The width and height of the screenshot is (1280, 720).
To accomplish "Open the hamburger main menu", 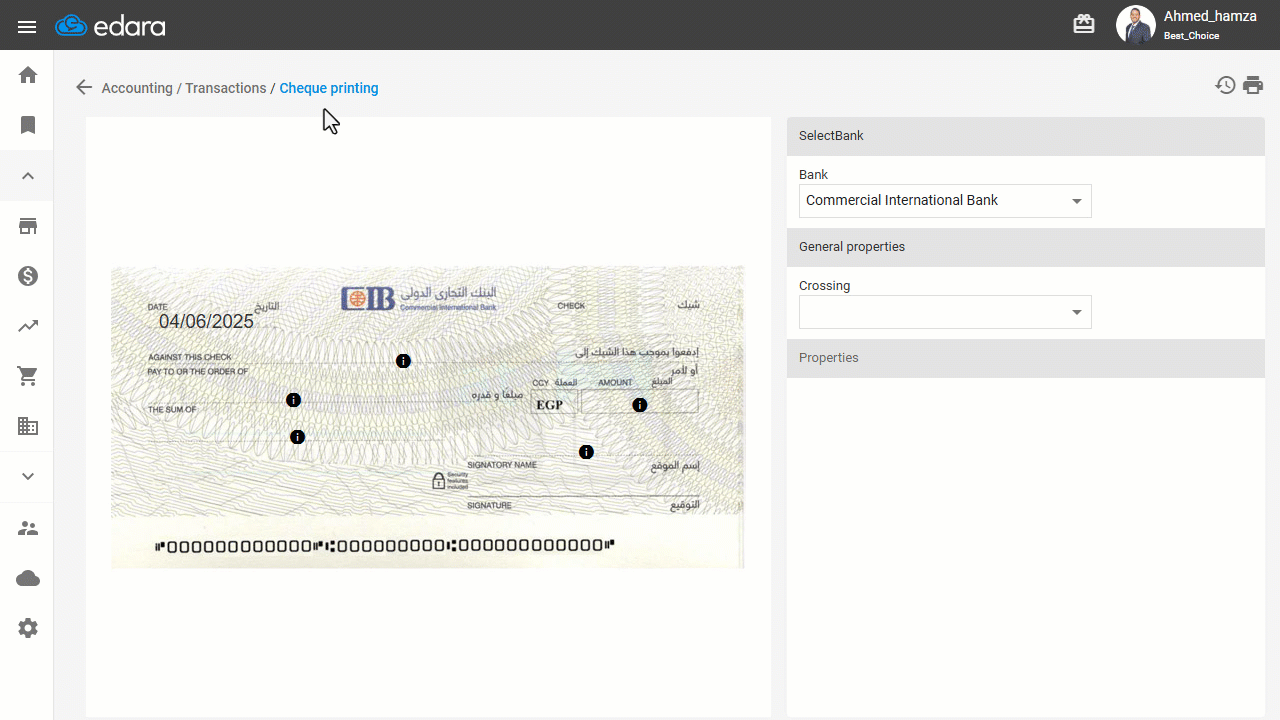I will (x=27, y=27).
